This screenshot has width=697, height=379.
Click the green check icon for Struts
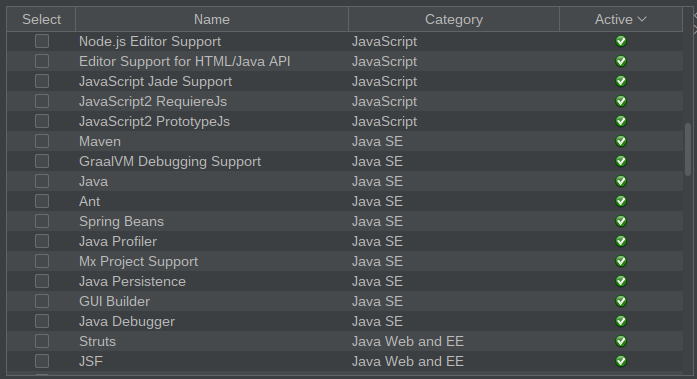click(x=621, y=341)
